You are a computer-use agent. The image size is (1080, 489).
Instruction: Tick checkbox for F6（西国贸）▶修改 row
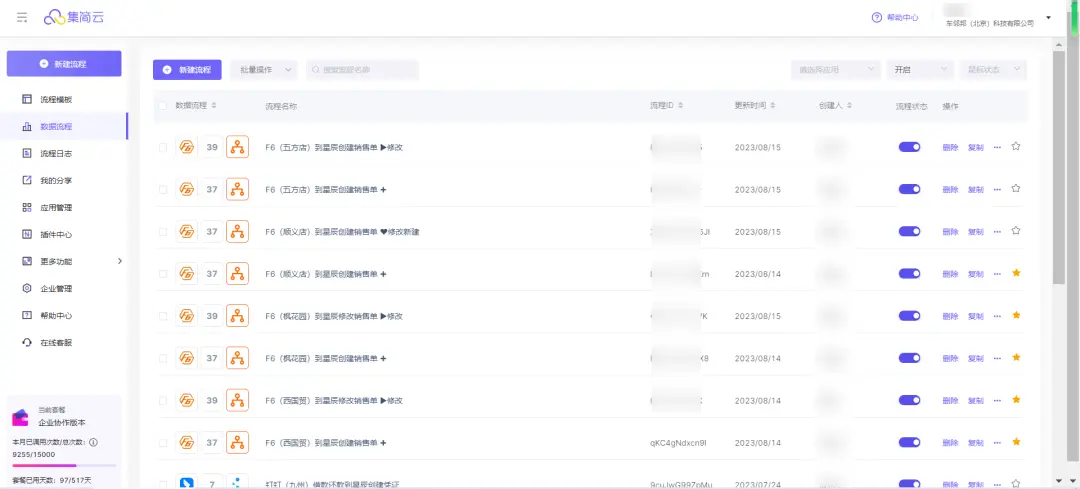pos(163,400)
